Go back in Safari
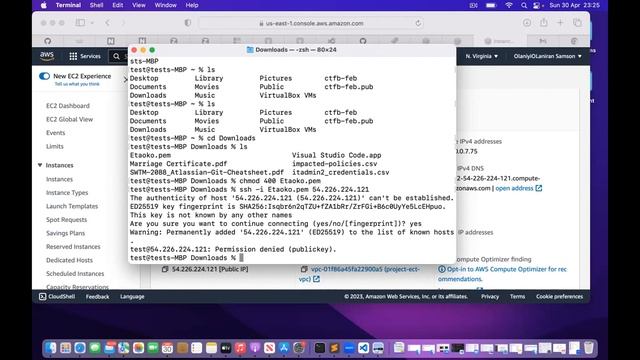Viewport: 640px width, 360px height. coord(107,23)
